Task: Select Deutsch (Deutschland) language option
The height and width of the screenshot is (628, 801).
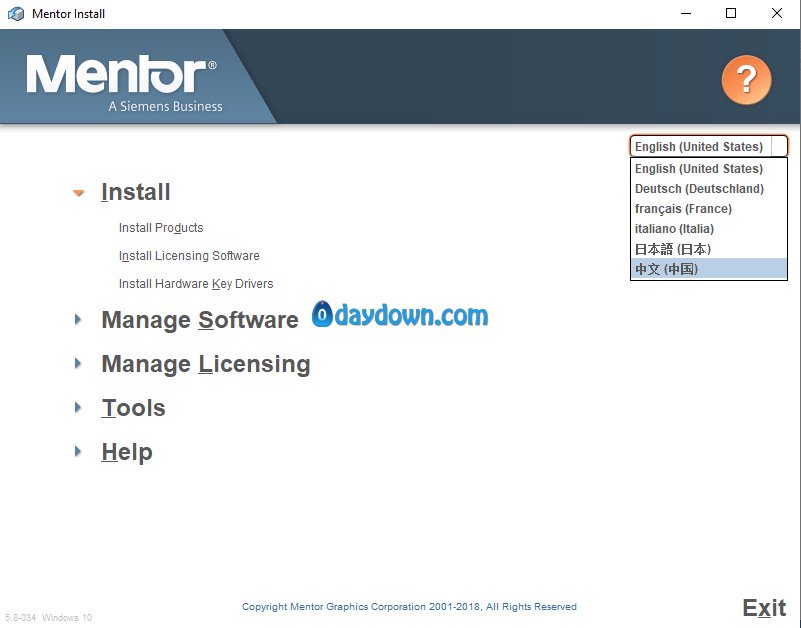Action: pyautogui.click(x=709, y=189)
